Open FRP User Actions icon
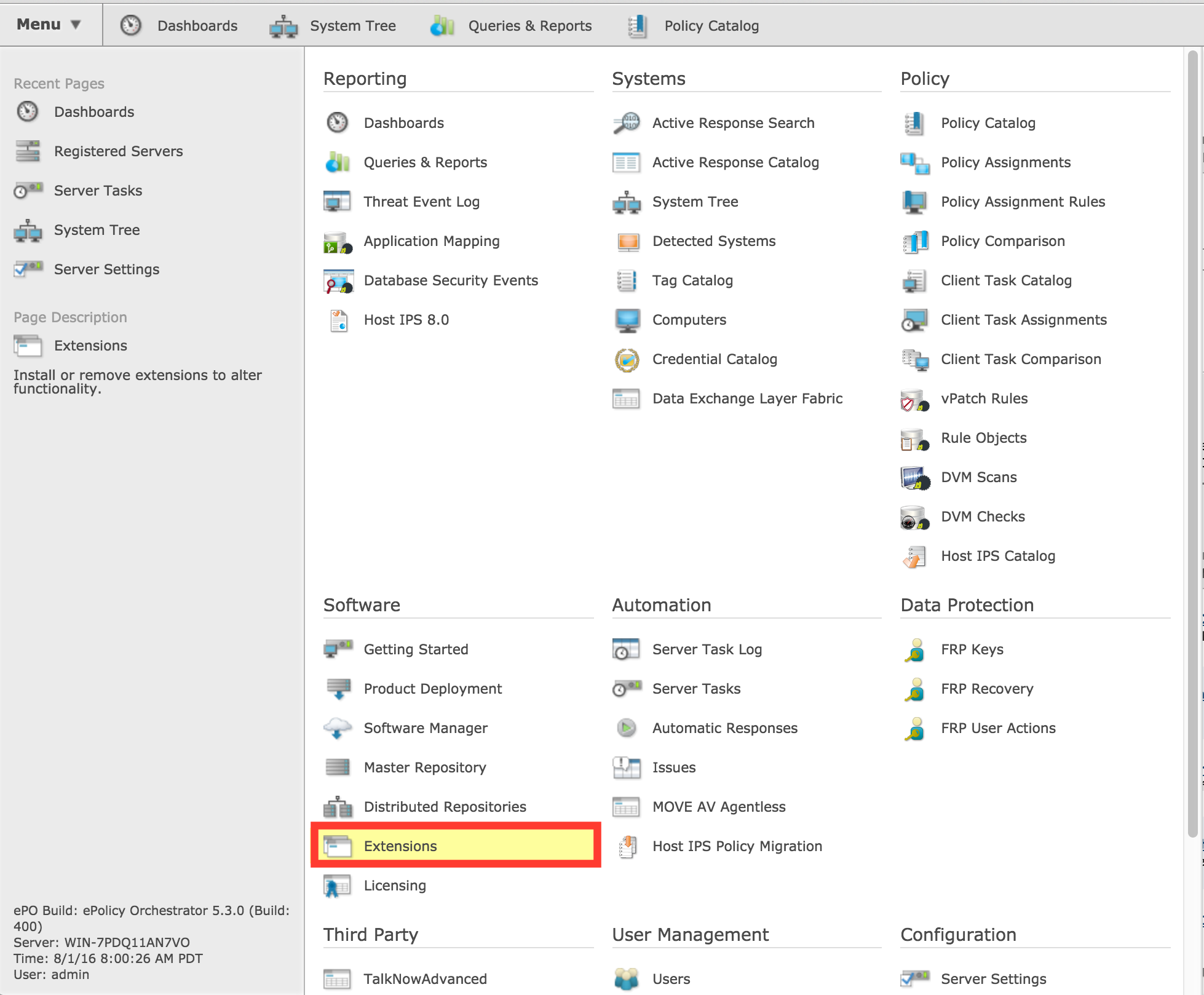This screenshot has height=995, width=1204. 915,728
